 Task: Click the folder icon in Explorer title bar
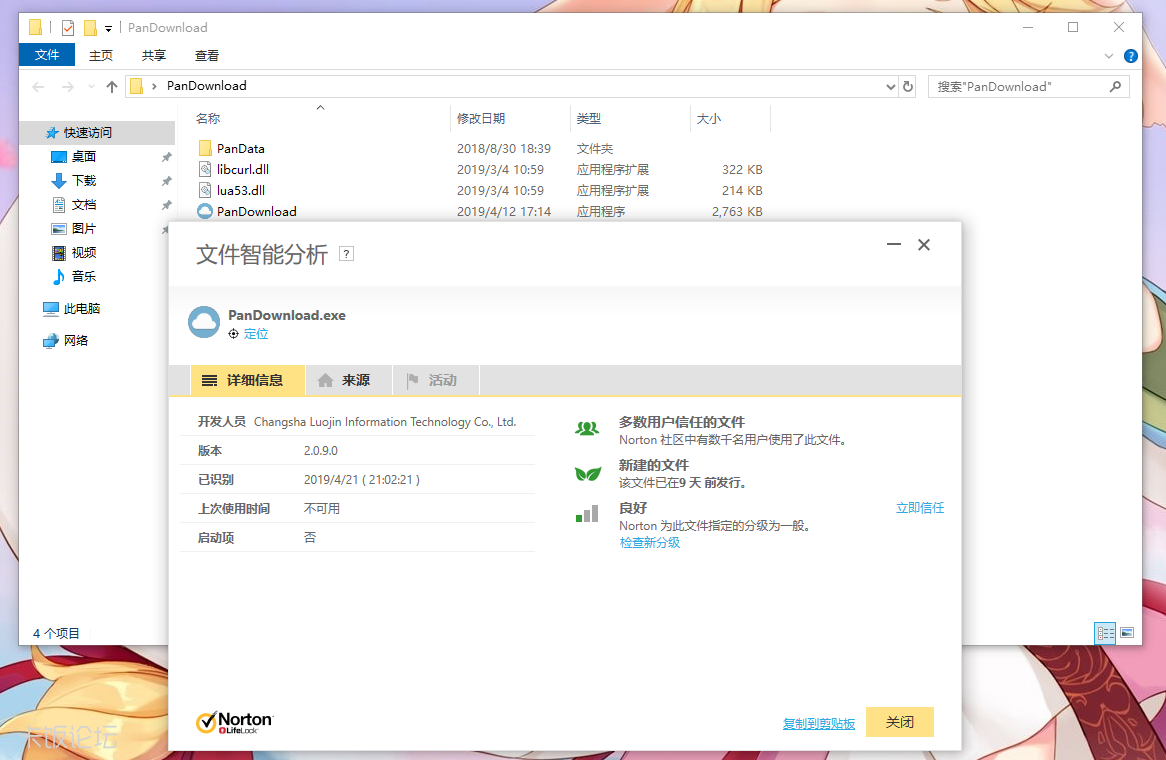pyautogui.click(x=35, y=28)
